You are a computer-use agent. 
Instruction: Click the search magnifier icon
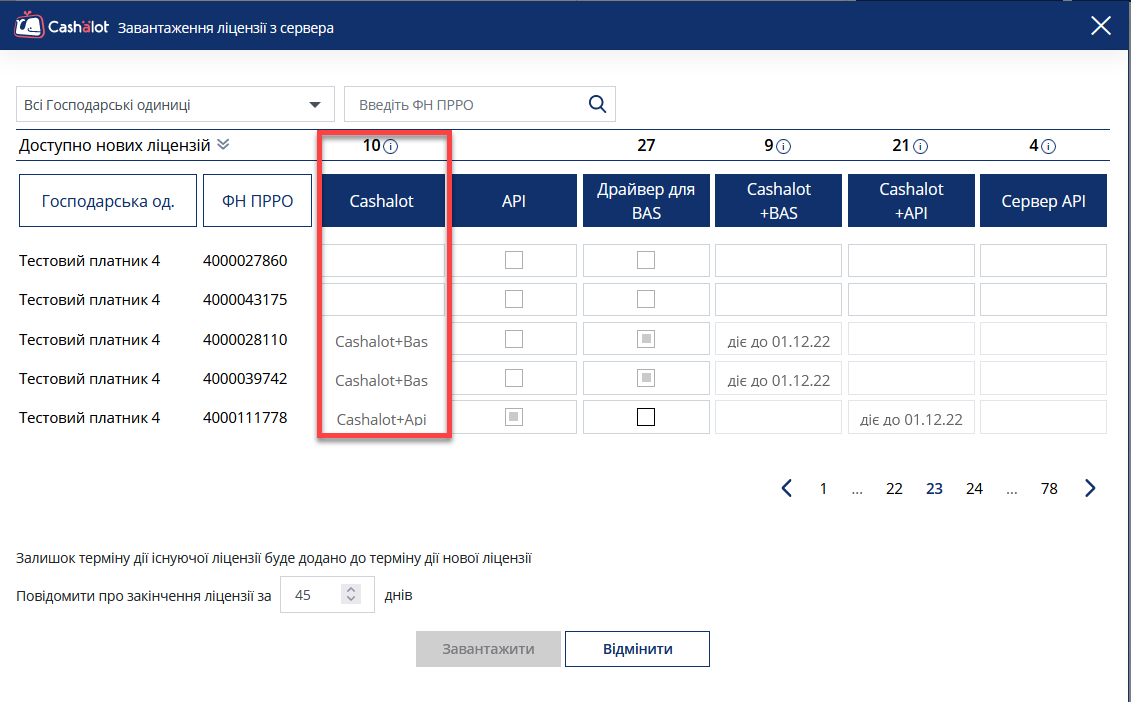click(597, 104)
